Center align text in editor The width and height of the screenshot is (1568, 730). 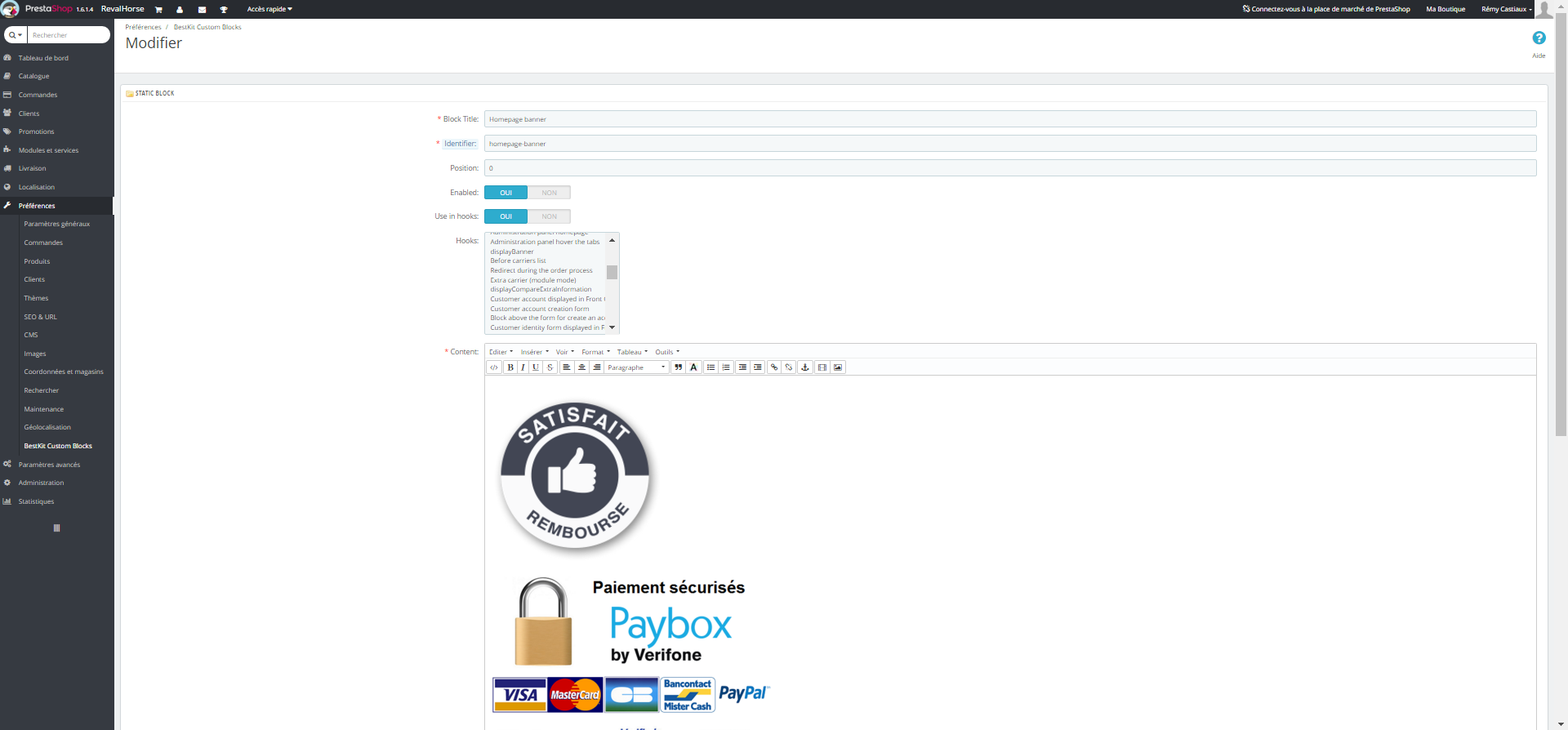581,367
